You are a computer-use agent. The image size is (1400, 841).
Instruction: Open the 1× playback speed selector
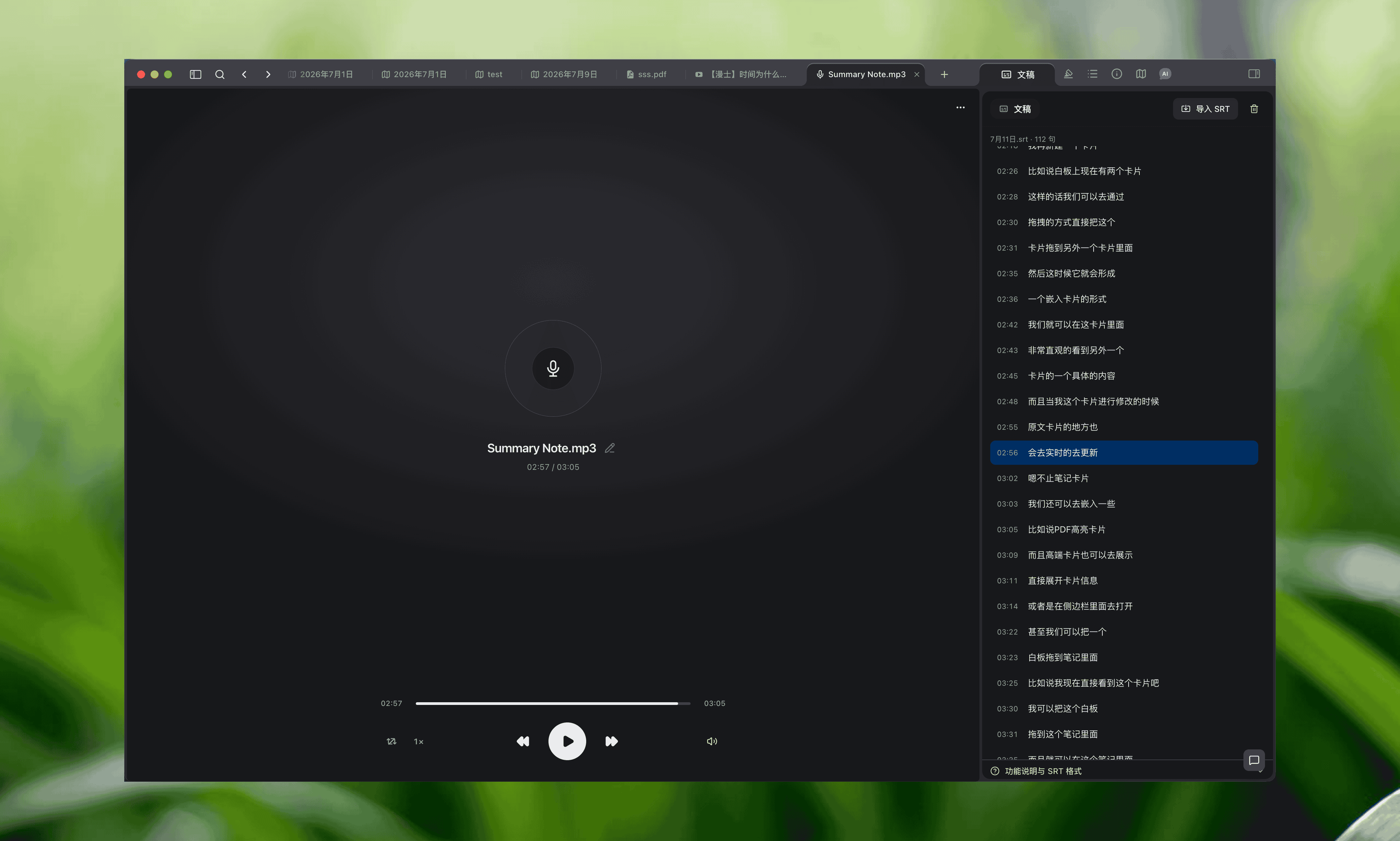[419, 741]
